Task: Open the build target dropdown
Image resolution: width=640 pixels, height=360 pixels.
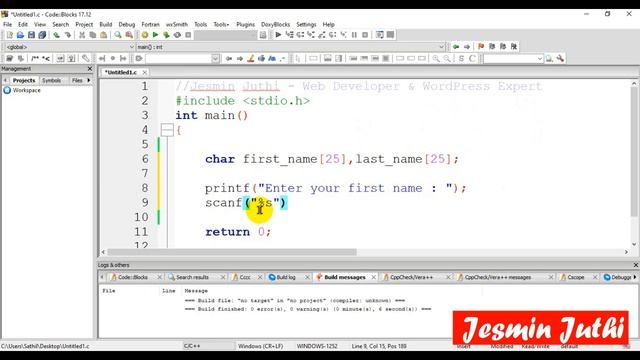Action: [226, 35]
